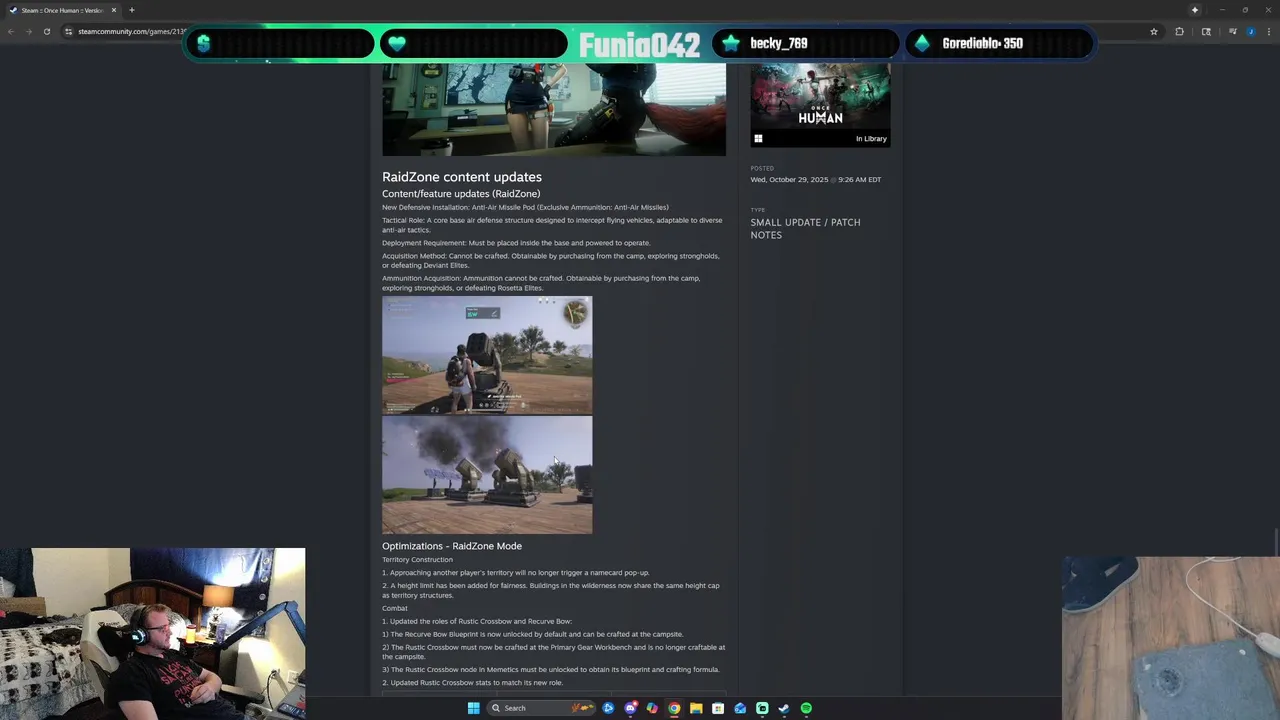Open Discord from the taskbar
Viewport: 1280px width, 720px height.
coord(630,708)
